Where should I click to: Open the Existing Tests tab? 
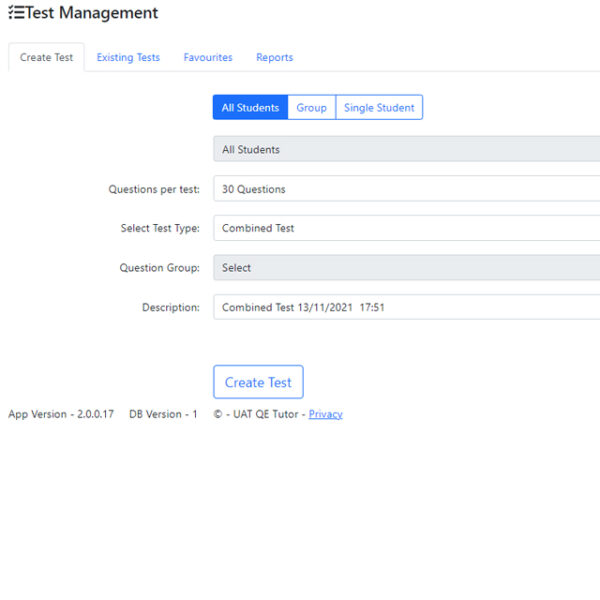[x=128, y=58]
